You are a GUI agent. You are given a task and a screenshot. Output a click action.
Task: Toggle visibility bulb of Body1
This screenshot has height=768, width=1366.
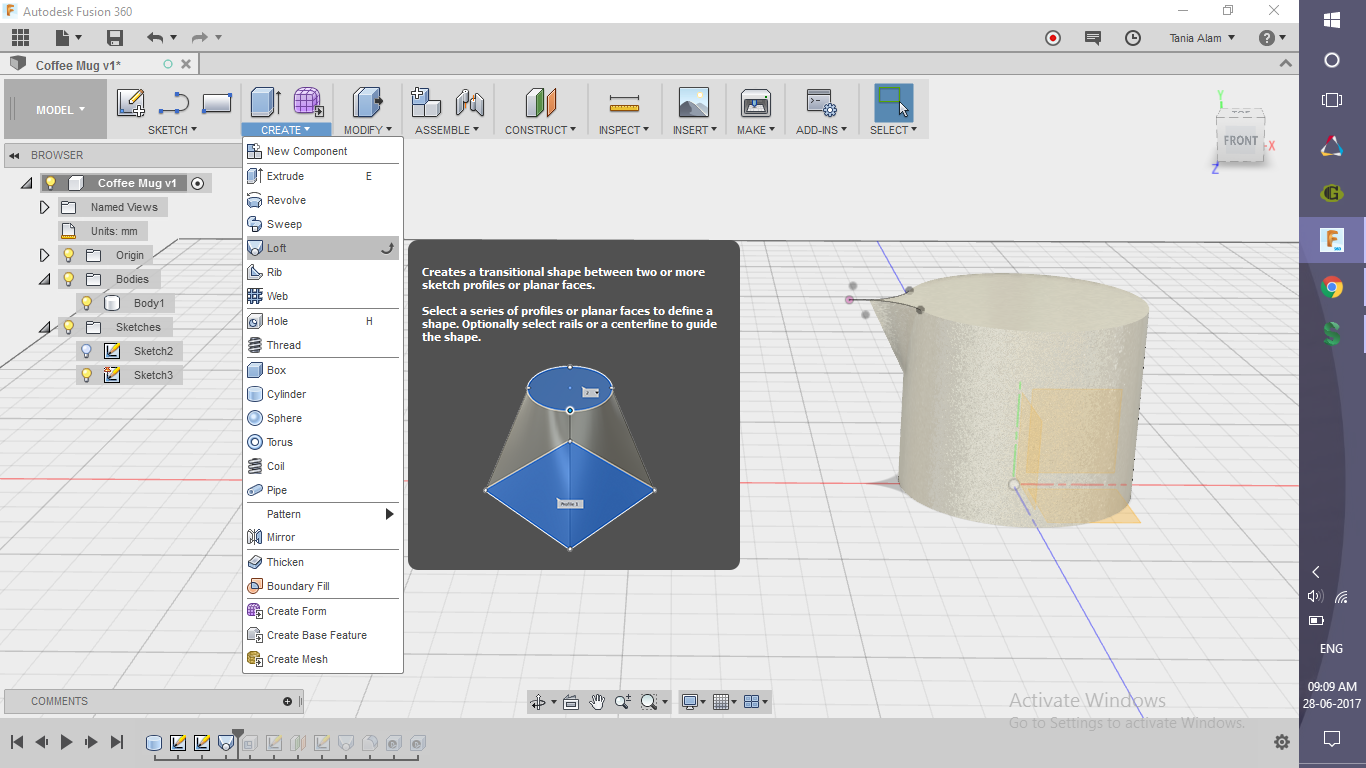coord(86,303)
